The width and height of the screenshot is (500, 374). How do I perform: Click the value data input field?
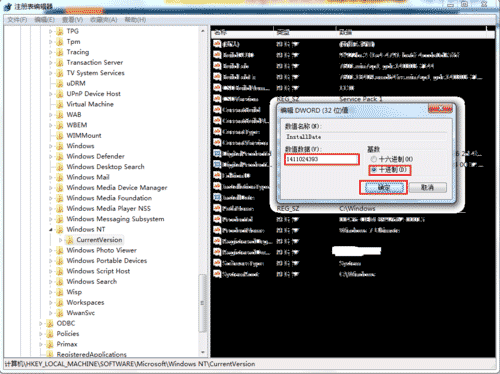[x=322, y=159]
